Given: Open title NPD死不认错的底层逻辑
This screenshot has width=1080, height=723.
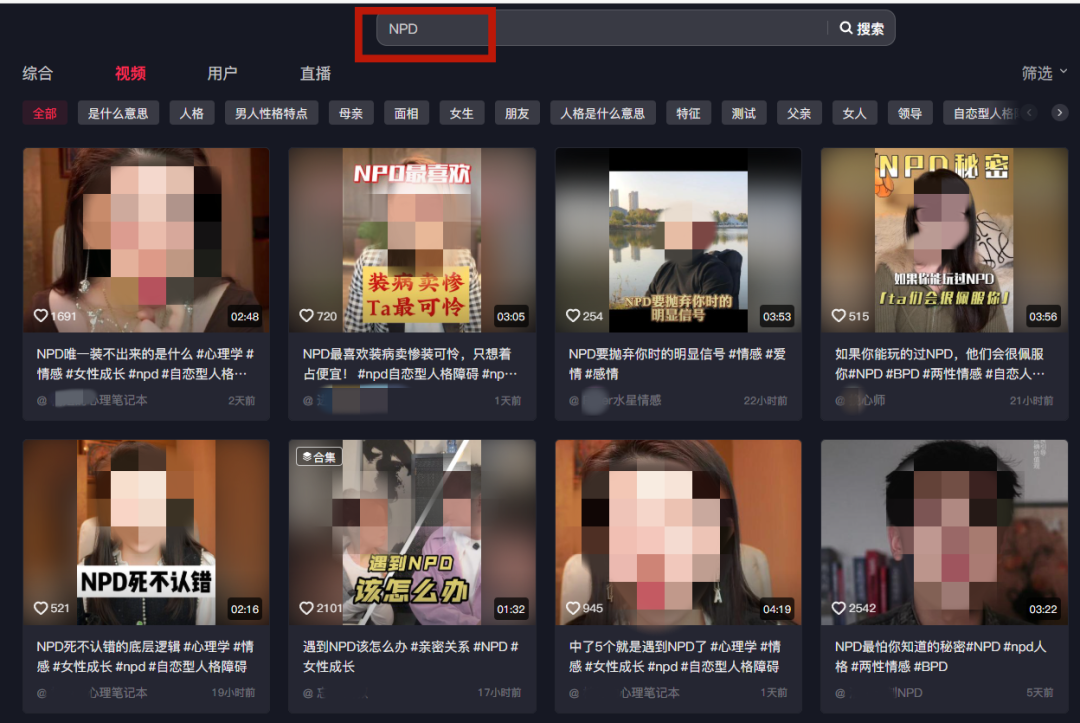Looking at the screenshot, I should click(145, 656).
